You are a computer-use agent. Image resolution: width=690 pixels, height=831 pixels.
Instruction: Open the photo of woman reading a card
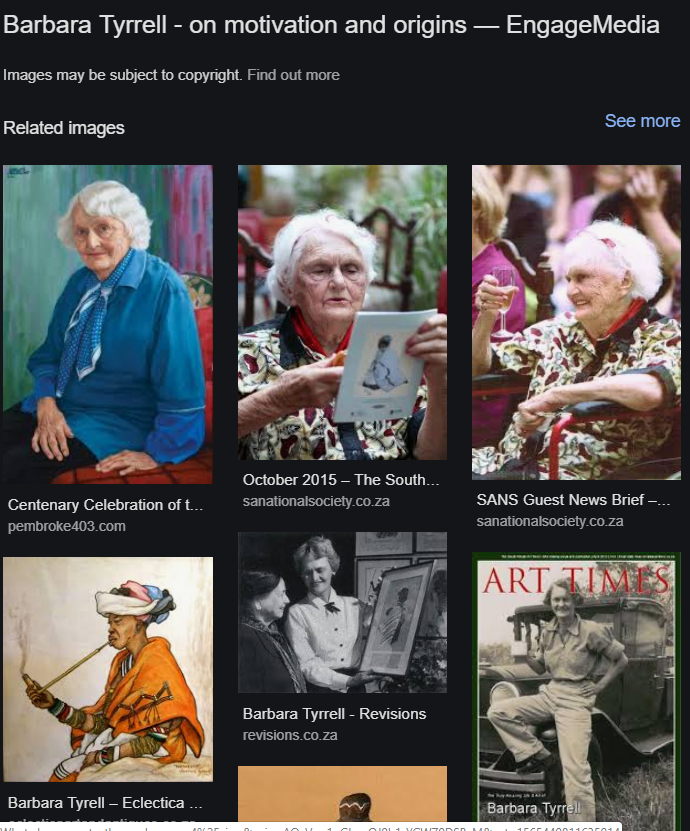click(x=342, y=312)
